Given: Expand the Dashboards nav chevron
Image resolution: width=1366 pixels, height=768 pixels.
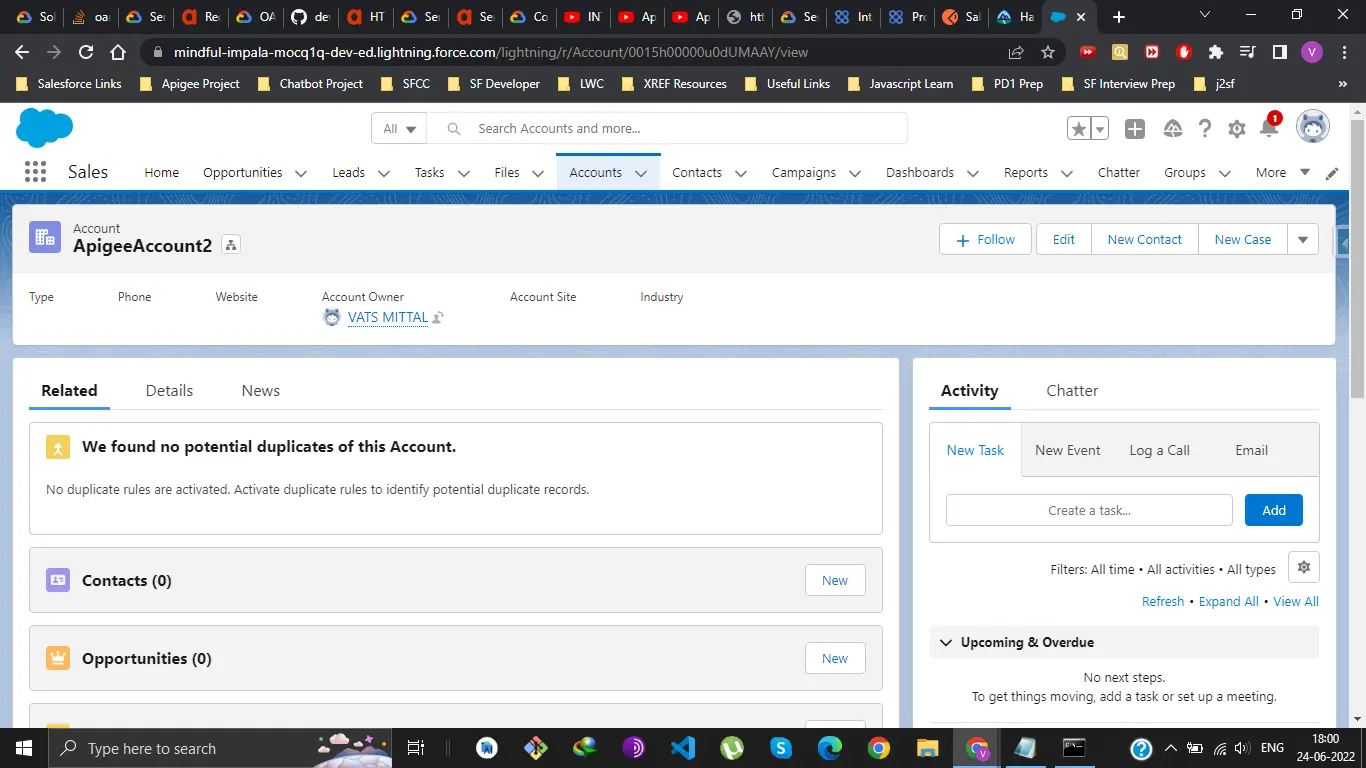Looking at the screenshot, I should [x=973, y=173].
